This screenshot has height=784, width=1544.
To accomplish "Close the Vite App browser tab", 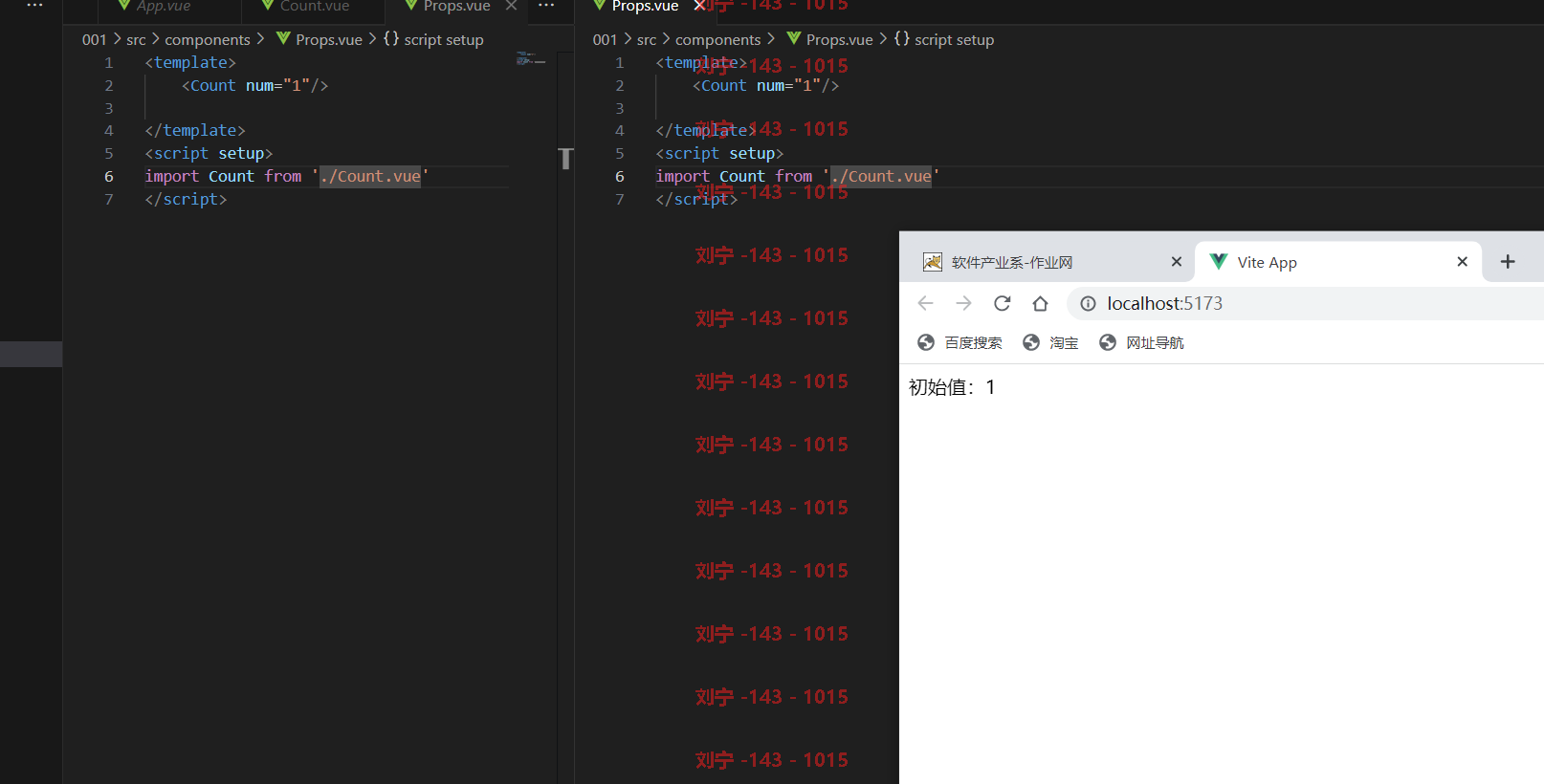I will [x=1462, y=262].
